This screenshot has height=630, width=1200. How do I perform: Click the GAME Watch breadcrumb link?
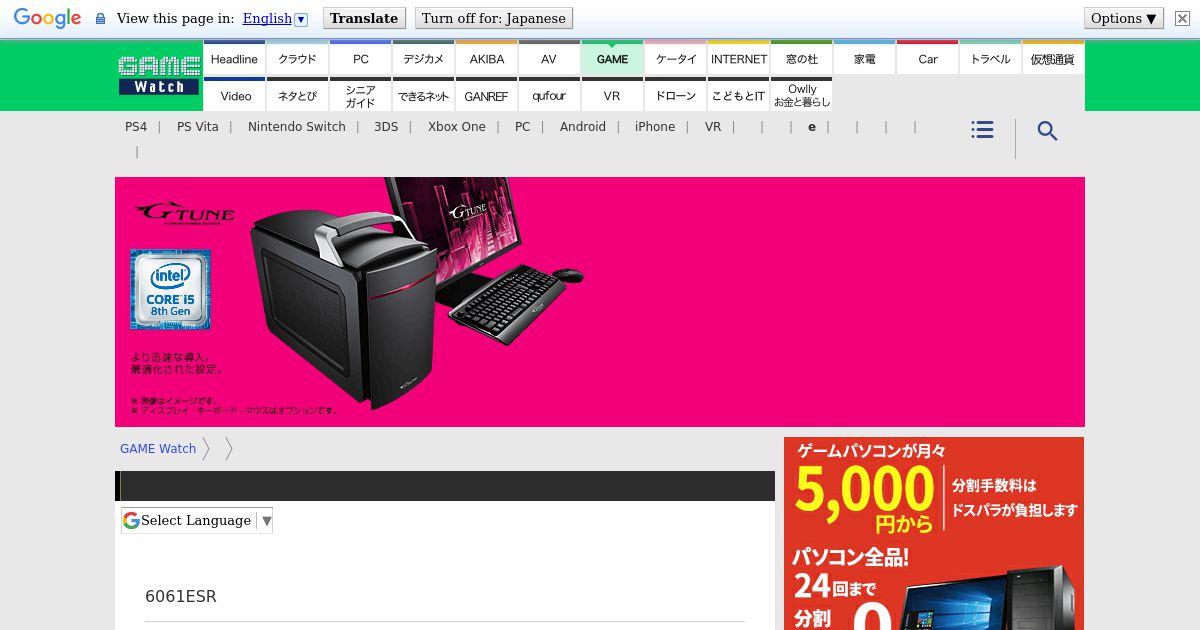(x=158, y=449)
